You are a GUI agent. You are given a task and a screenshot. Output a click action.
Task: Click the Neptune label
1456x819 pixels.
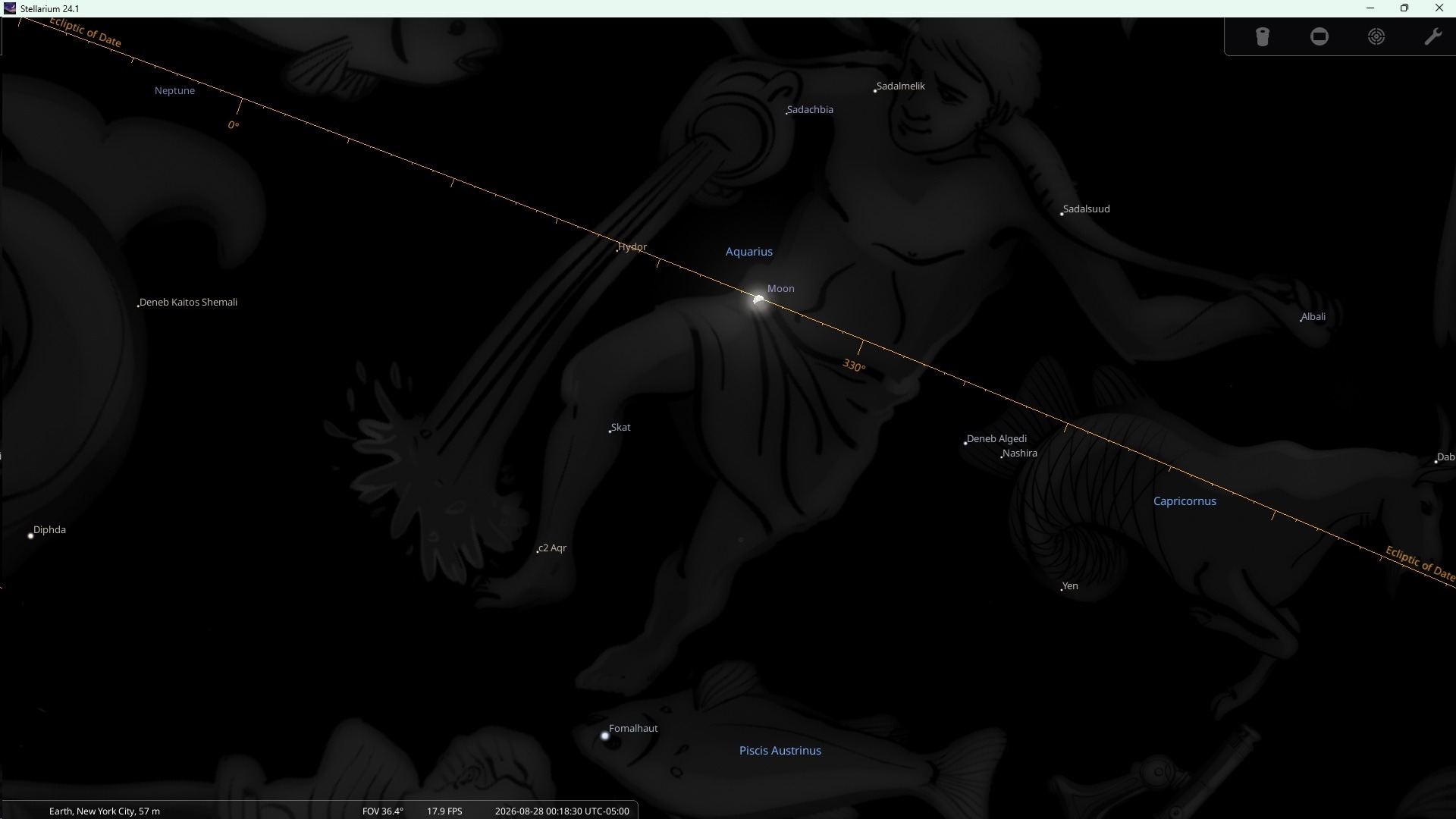pos(174,90)
